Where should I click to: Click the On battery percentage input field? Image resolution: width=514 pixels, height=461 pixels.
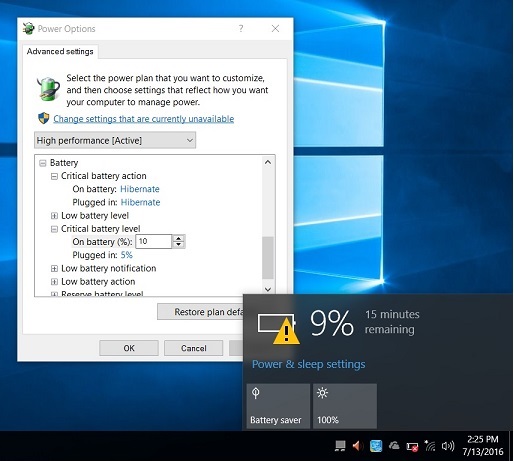coord(154,241)
